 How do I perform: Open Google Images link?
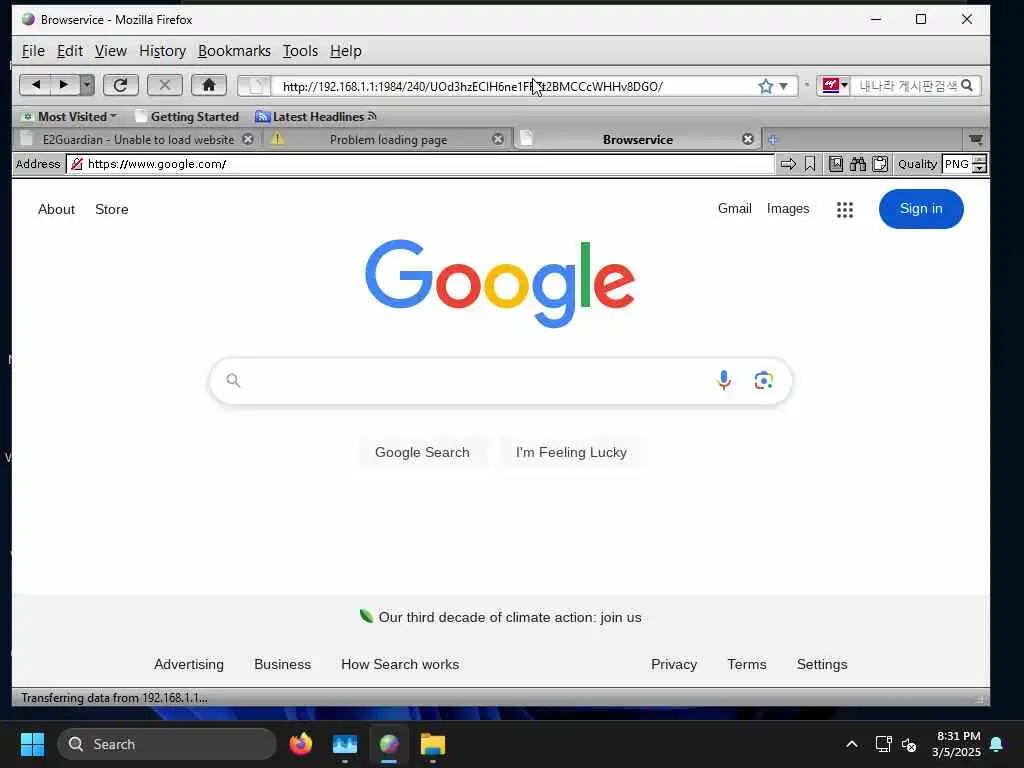tap(788, 208)
